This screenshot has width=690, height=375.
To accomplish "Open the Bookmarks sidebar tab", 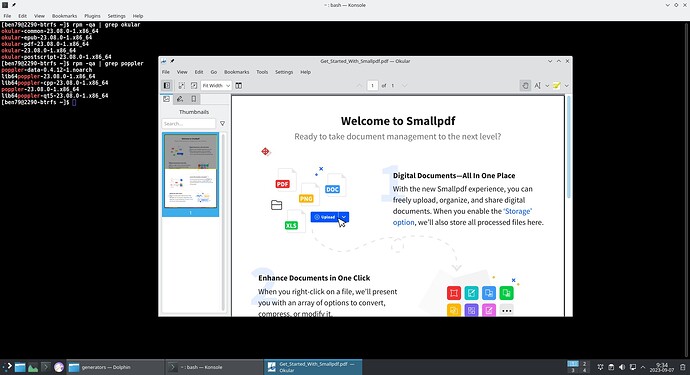I will point(194,99).
